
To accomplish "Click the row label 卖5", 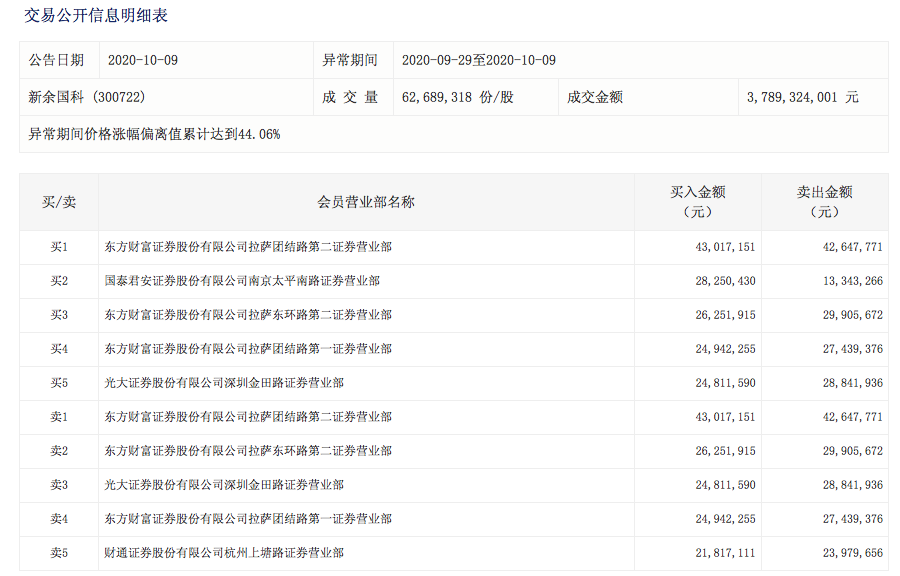I will (59, 553).
